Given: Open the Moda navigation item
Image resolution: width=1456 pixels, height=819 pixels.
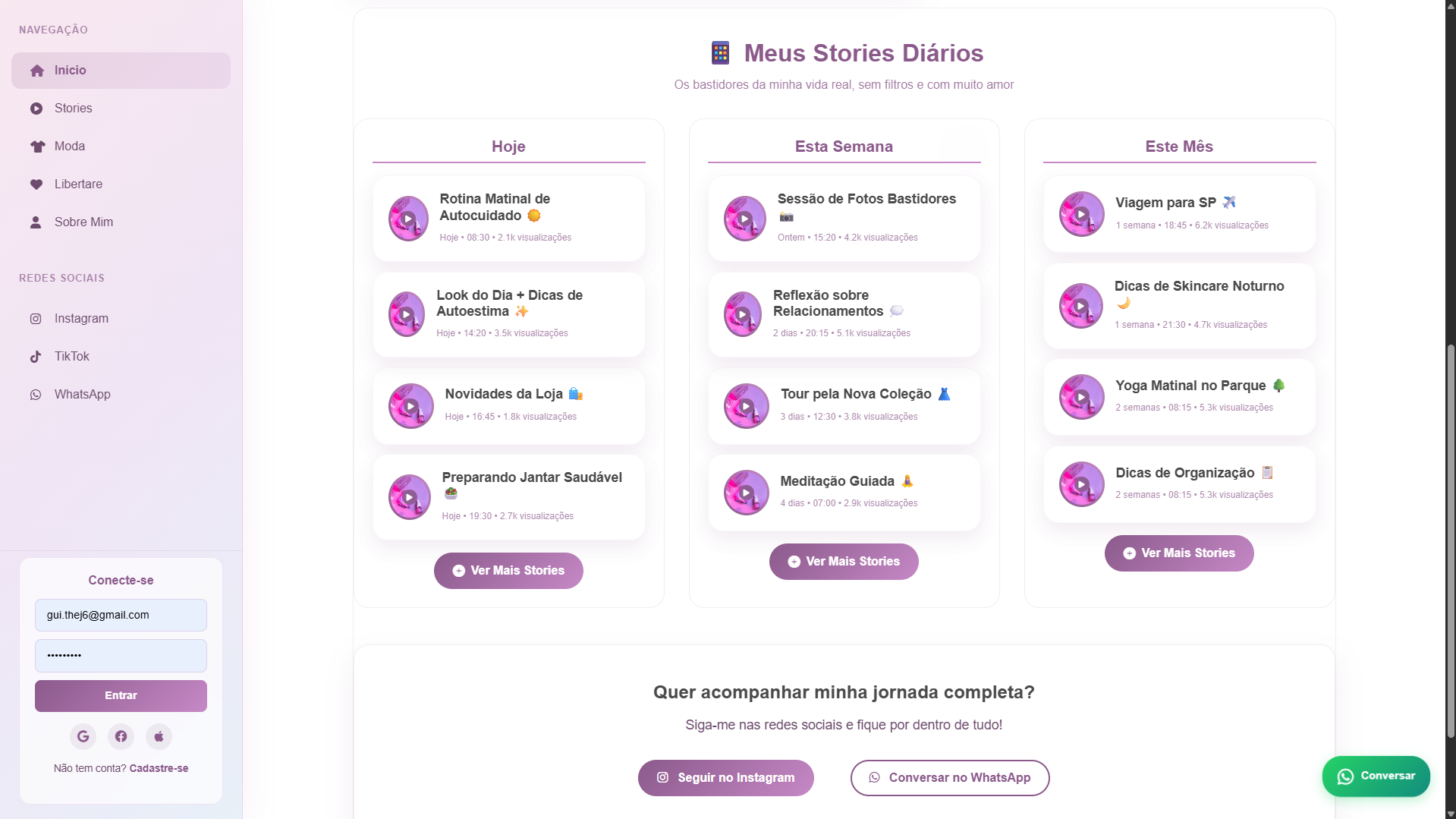Looking at the screenshot, I should (x=69, y=146).
